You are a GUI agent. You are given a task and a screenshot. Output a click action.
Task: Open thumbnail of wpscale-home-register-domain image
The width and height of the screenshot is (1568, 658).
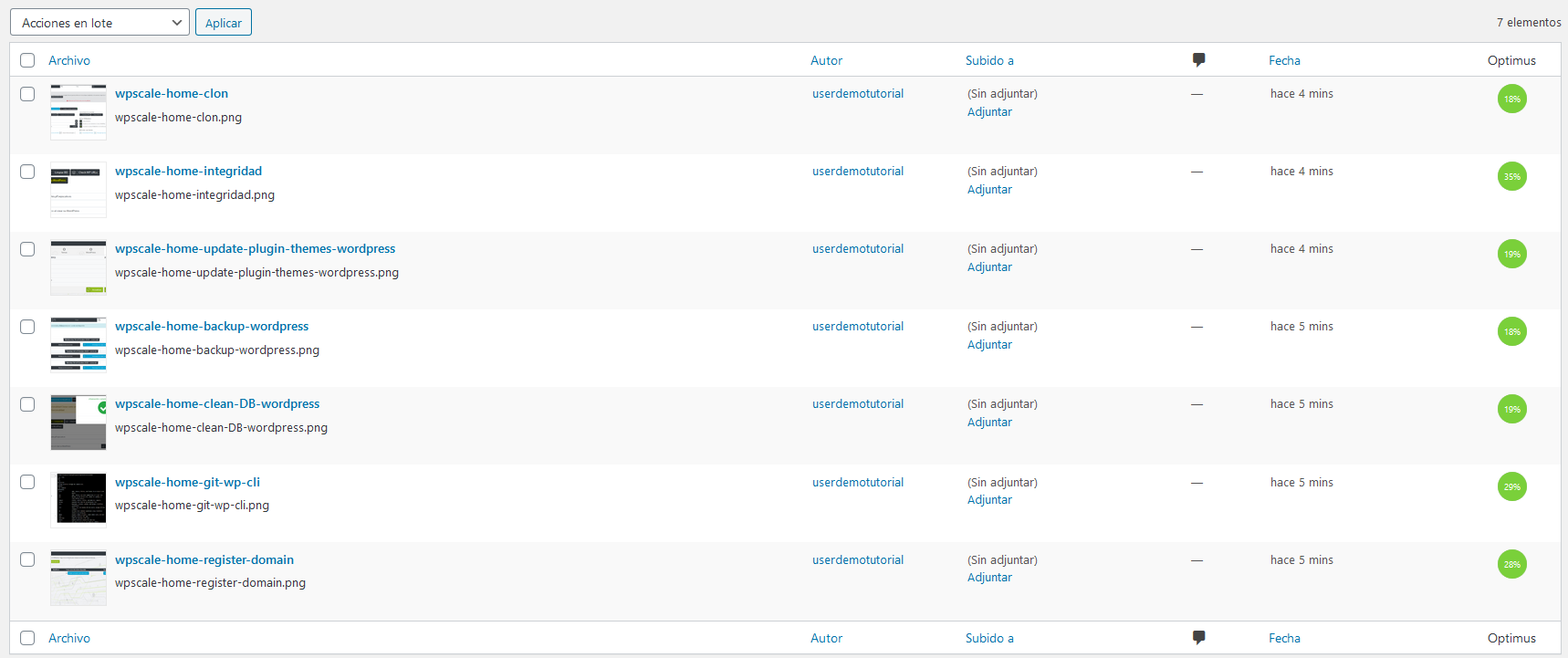(78, 578)
